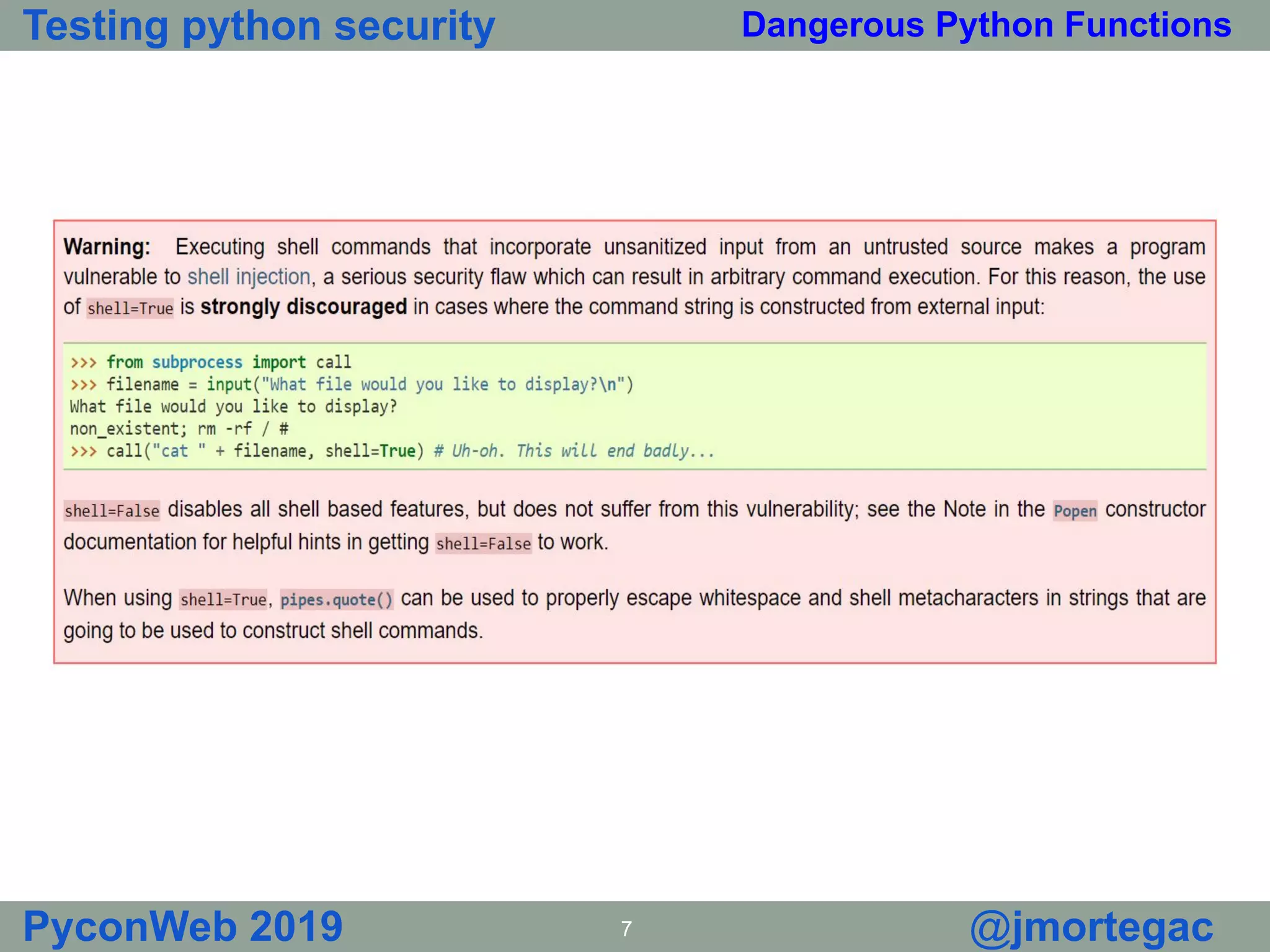Follow the 'pipes.quote()' link
Image resolution: width=1270 pixels, height=952 pixels.
337,600
